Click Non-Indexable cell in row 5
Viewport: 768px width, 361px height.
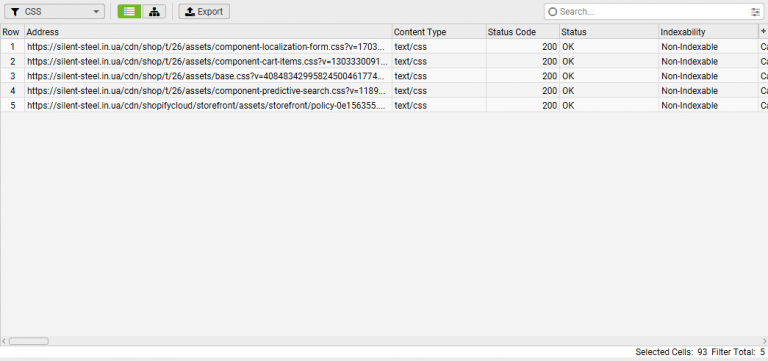[x=708, y=105]
